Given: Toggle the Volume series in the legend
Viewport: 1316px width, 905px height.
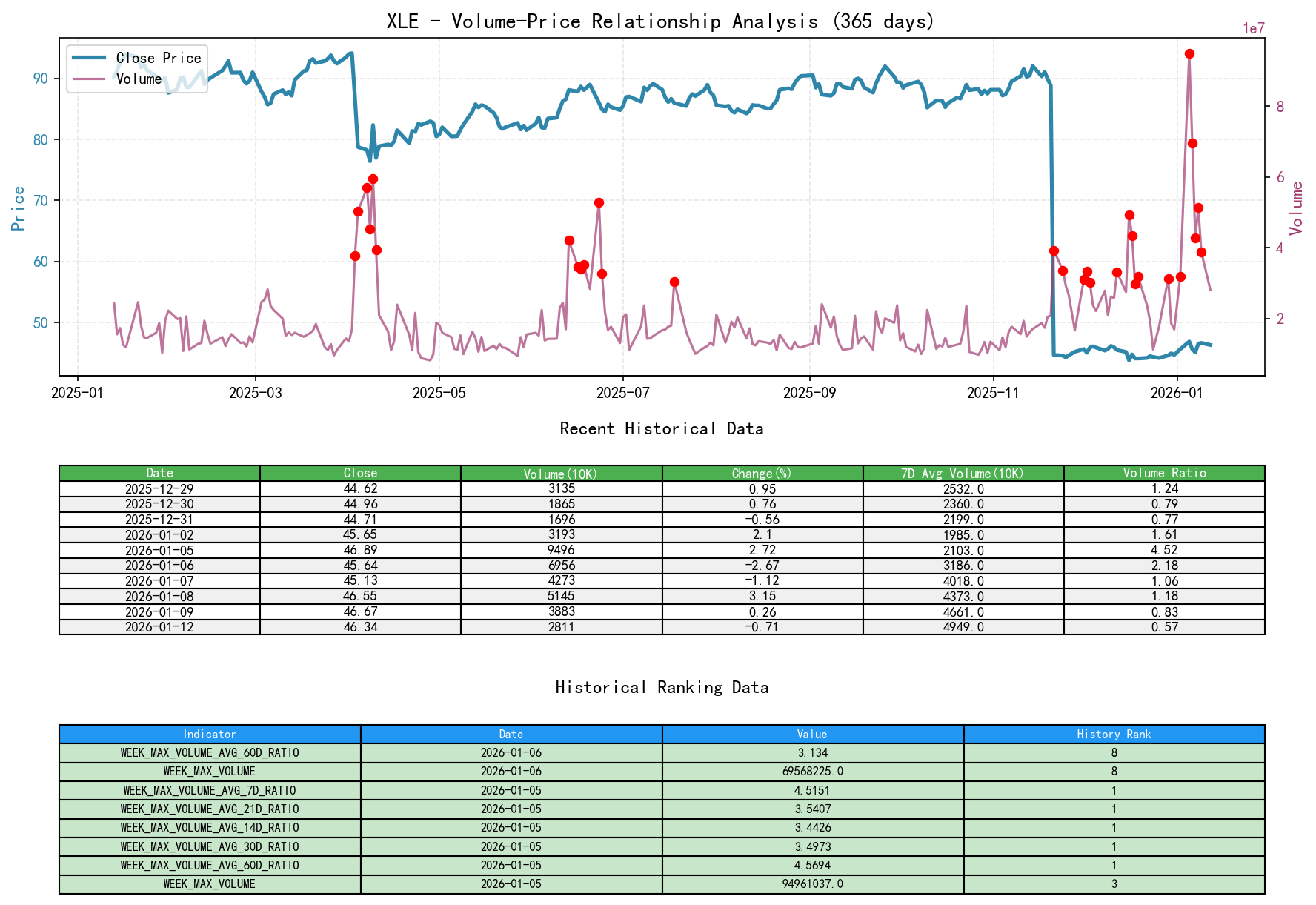Looking at the screenshot, I should pos(138,78).
